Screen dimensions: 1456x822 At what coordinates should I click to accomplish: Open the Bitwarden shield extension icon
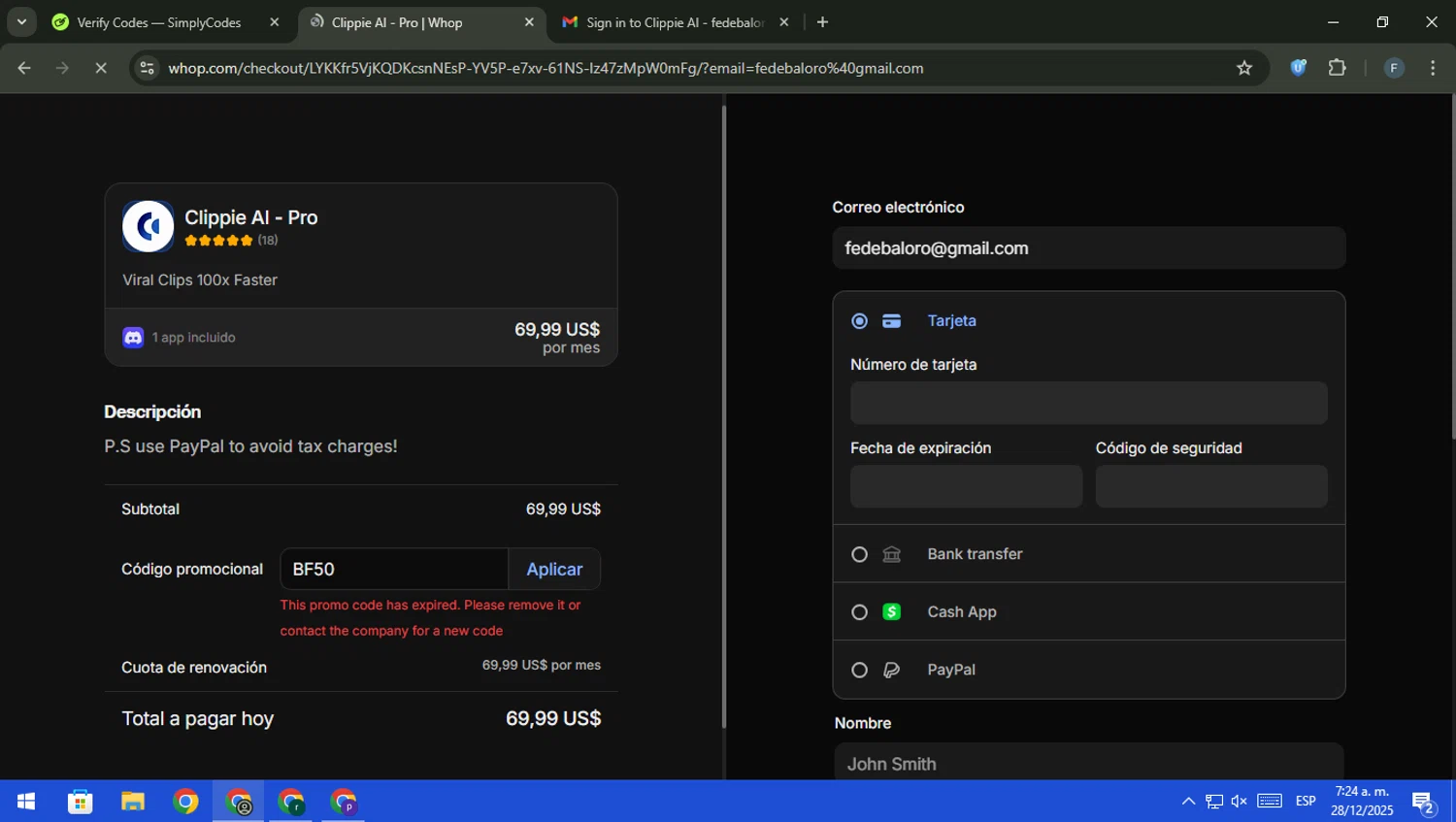coord(1298,68)
